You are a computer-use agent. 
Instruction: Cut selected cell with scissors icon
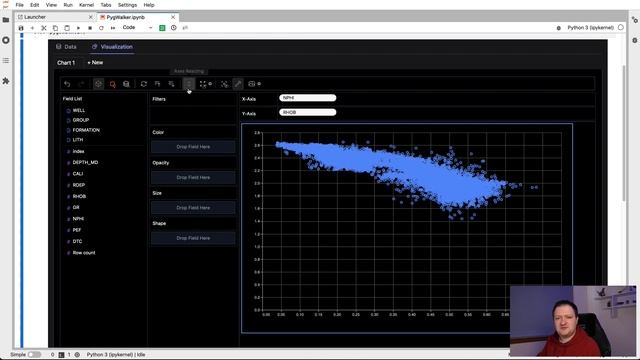click(x=44, y=28)
